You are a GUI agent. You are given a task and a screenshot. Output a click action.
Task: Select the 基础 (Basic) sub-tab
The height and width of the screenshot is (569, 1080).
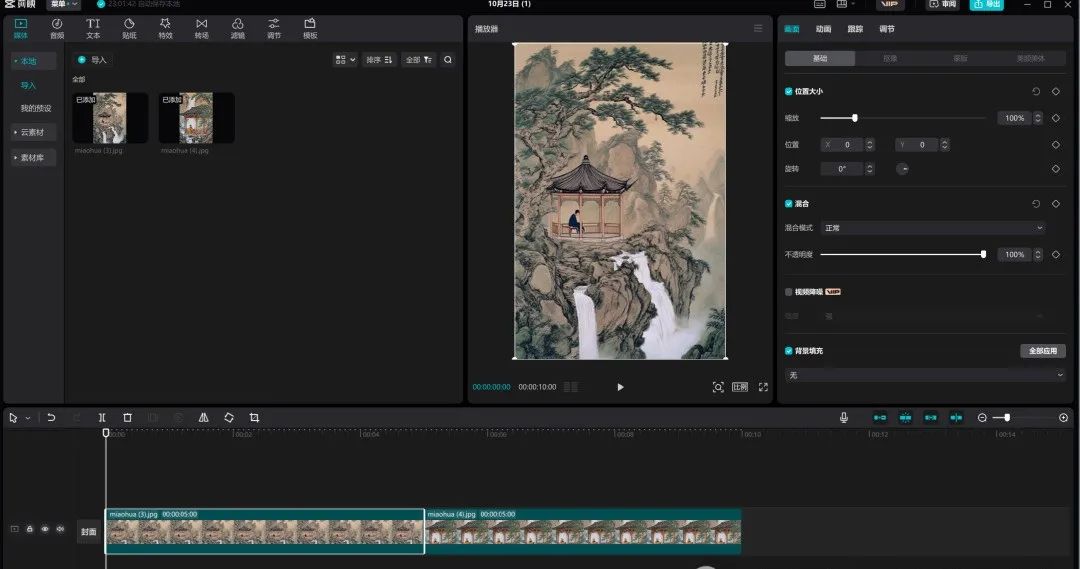click(x=820, y=59)
